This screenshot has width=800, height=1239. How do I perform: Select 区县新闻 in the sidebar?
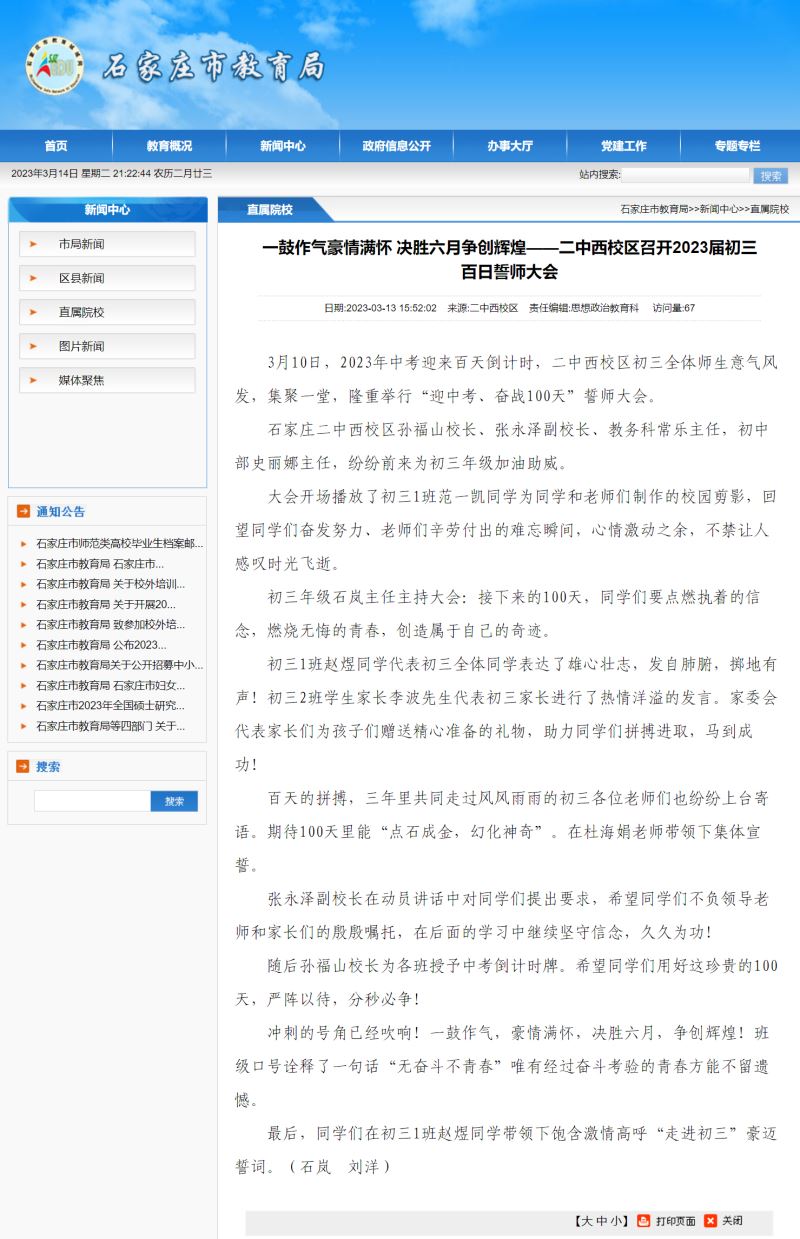pos(81,278)
